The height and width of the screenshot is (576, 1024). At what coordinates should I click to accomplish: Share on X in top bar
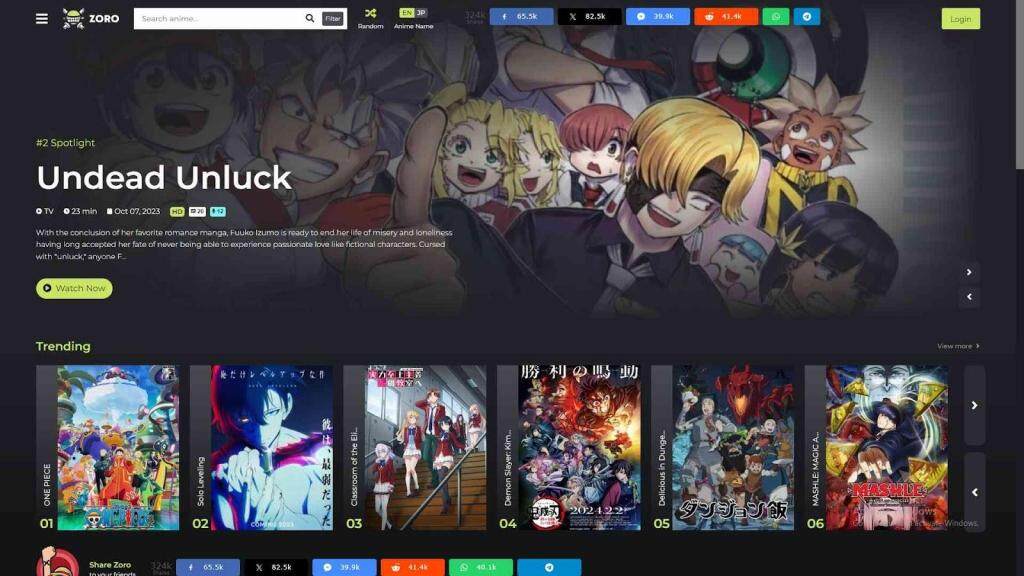[x=589, y=16]
